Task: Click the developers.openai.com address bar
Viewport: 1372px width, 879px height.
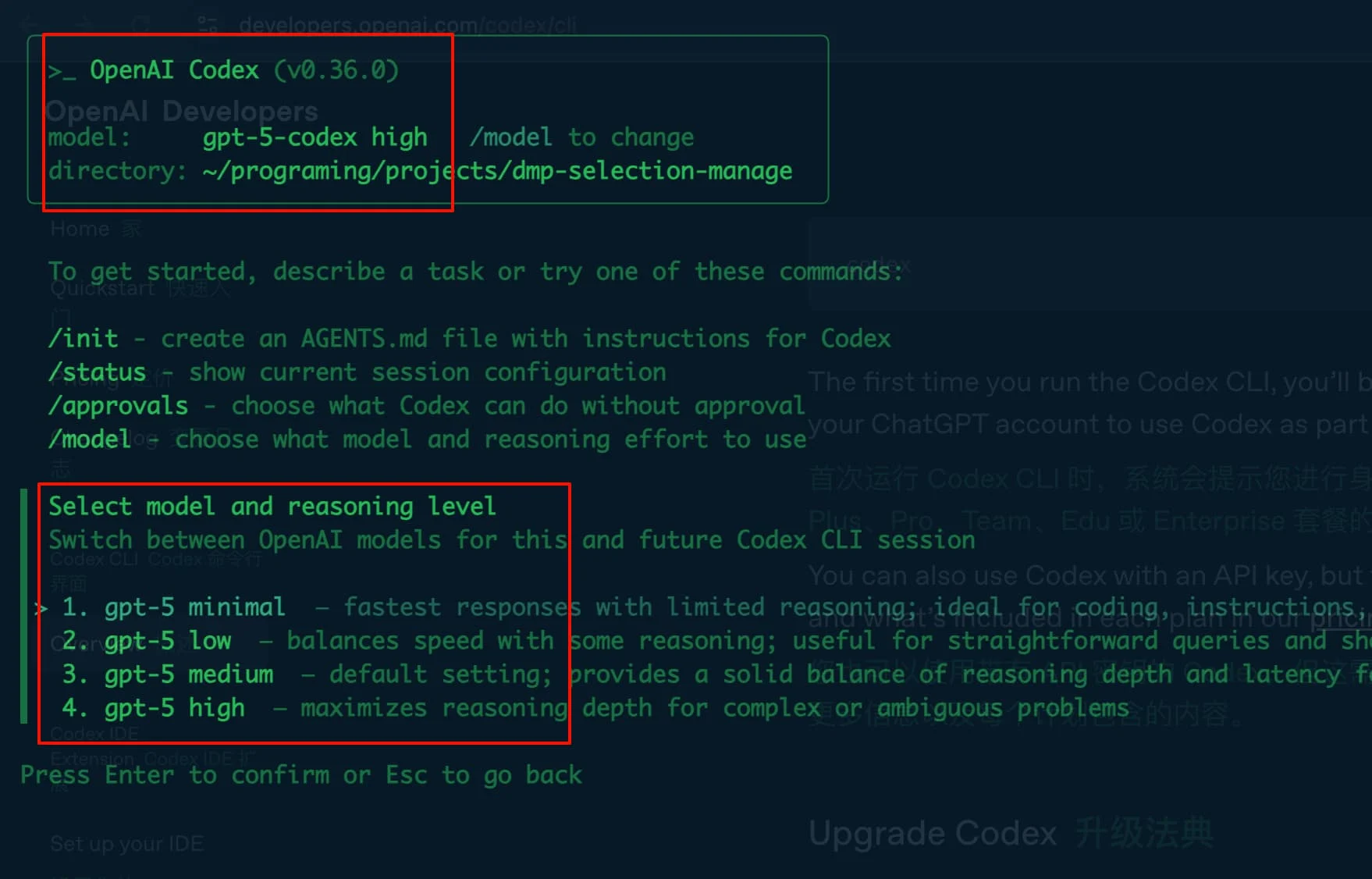Action: pyautogui.click(x=408, y=25)
